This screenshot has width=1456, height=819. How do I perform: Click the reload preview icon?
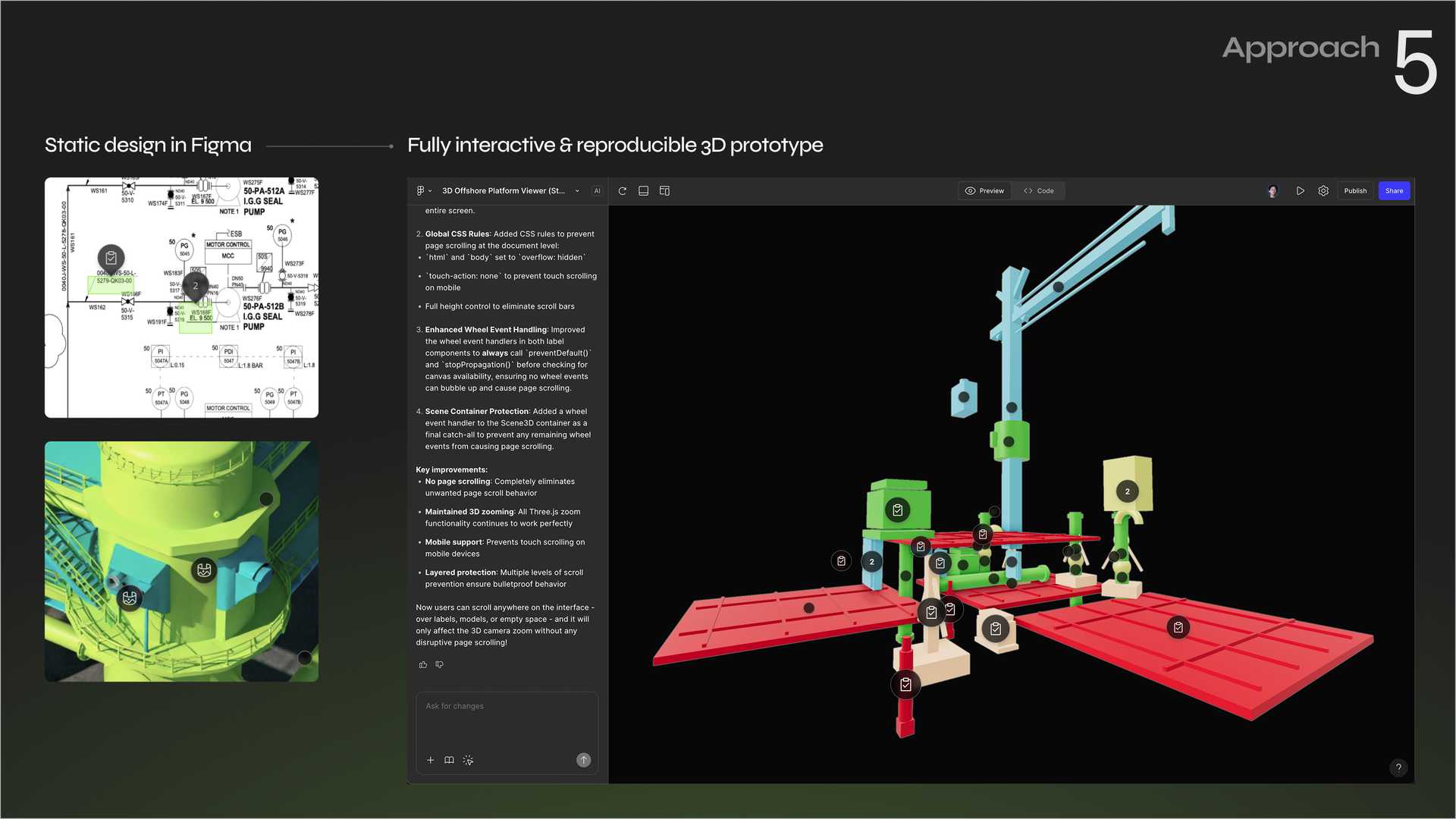(622, 191)
